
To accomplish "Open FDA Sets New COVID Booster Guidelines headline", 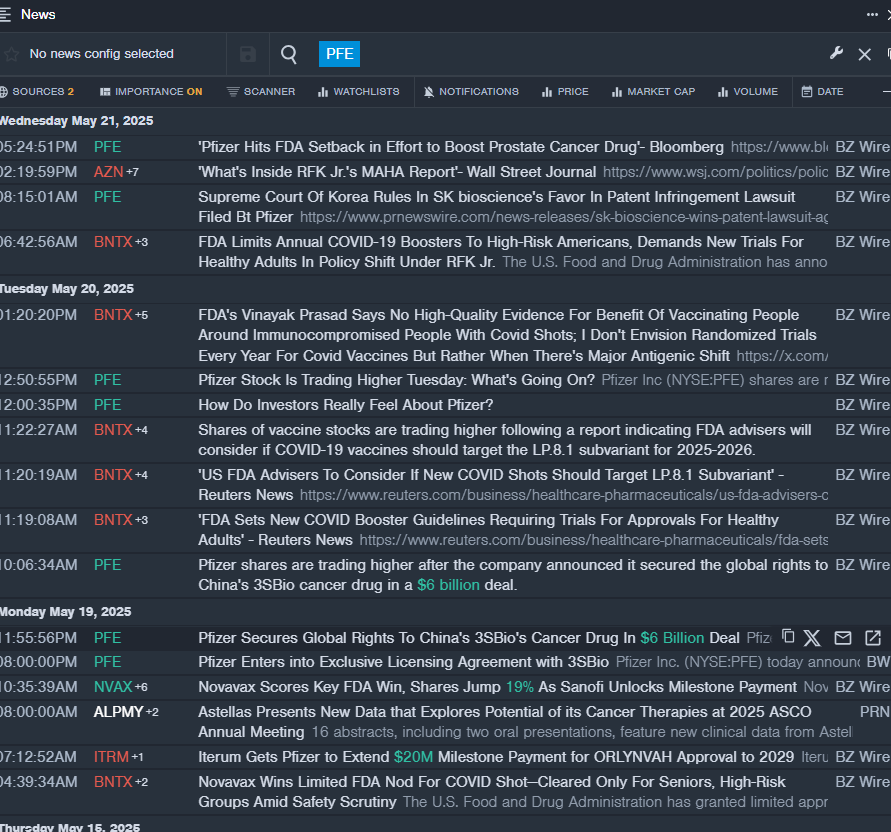I will pos(488,530).
